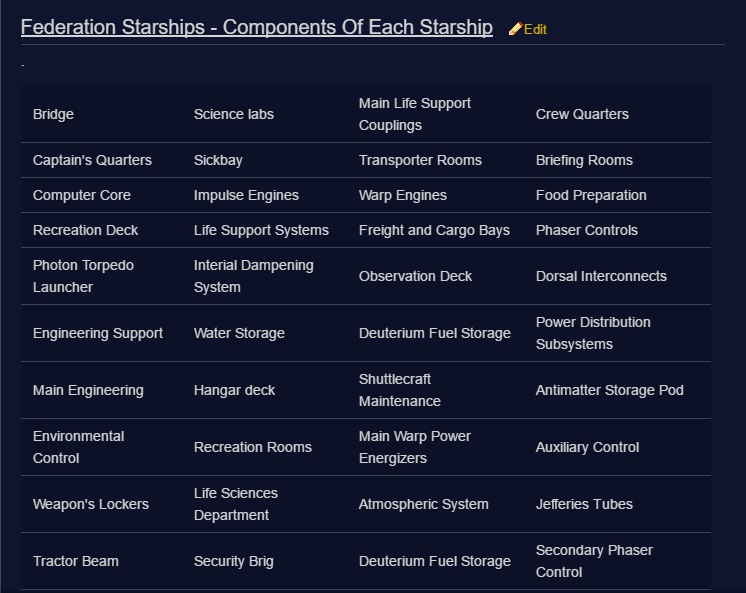Select the Bridge table cell
This screenshot has height=593, width=746.
(53, 114)
